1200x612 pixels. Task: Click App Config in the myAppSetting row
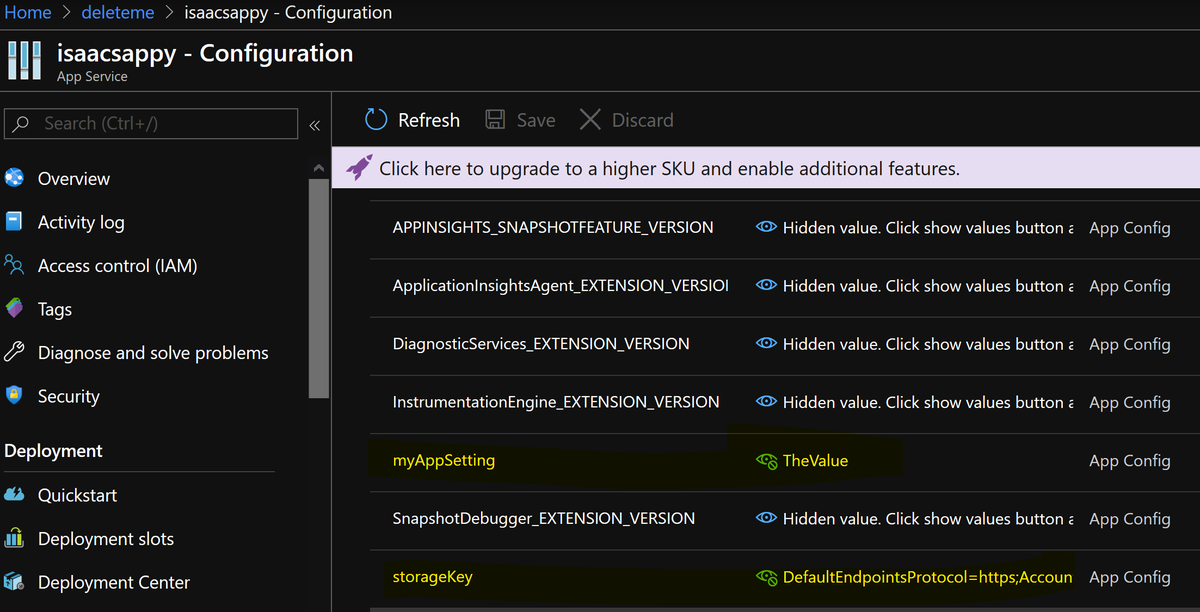[1130, 461]
